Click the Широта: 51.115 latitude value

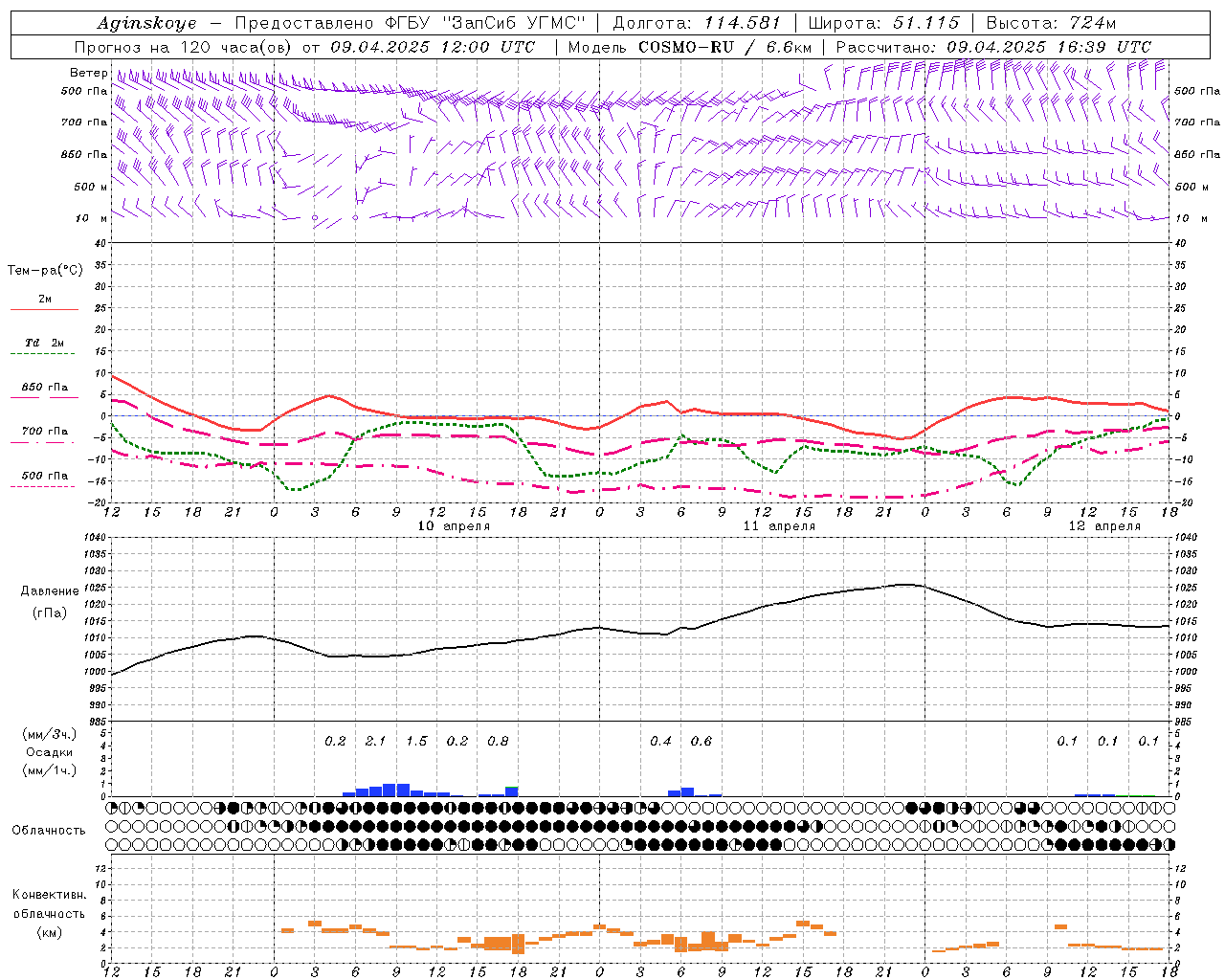pyautogui.click(x=883, y=23)
